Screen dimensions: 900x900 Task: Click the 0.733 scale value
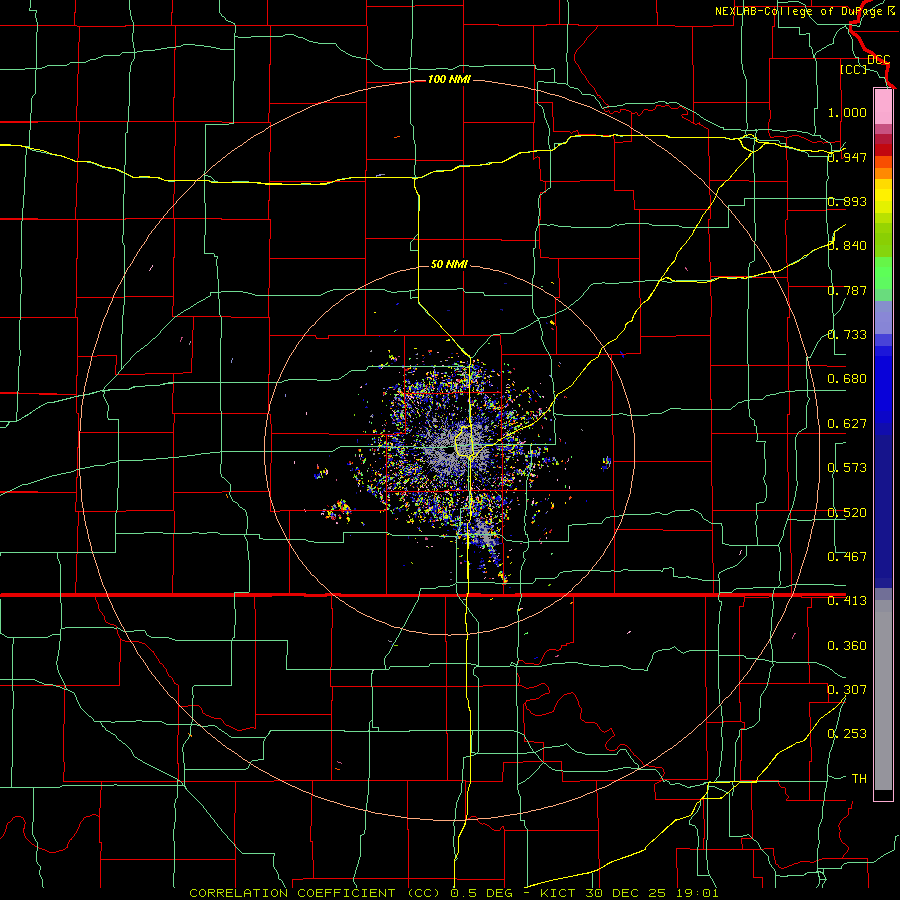tap(847, 335)
